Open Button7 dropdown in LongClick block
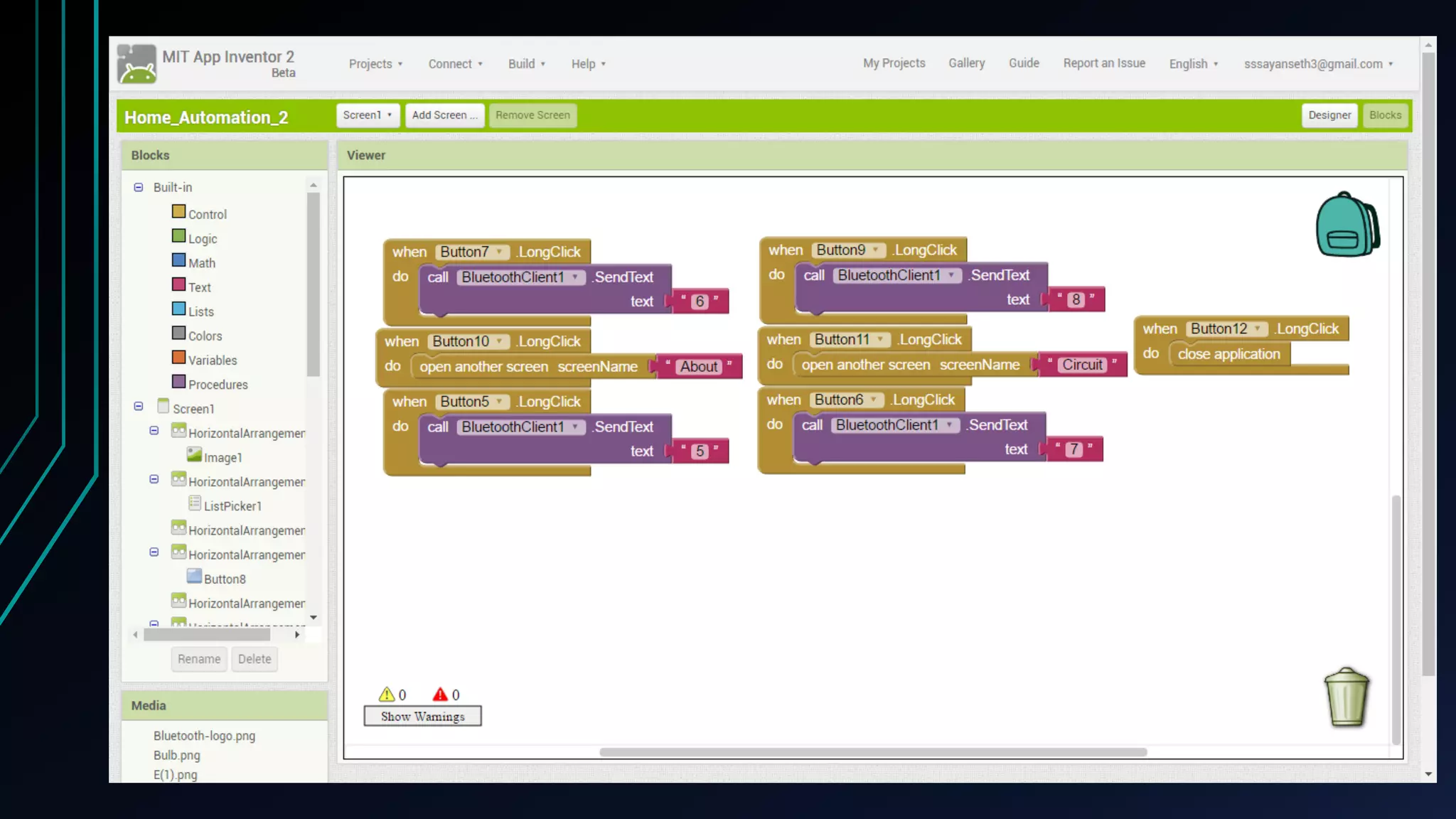The width and height of the screenshot is (1456, 819). [500, 252]
